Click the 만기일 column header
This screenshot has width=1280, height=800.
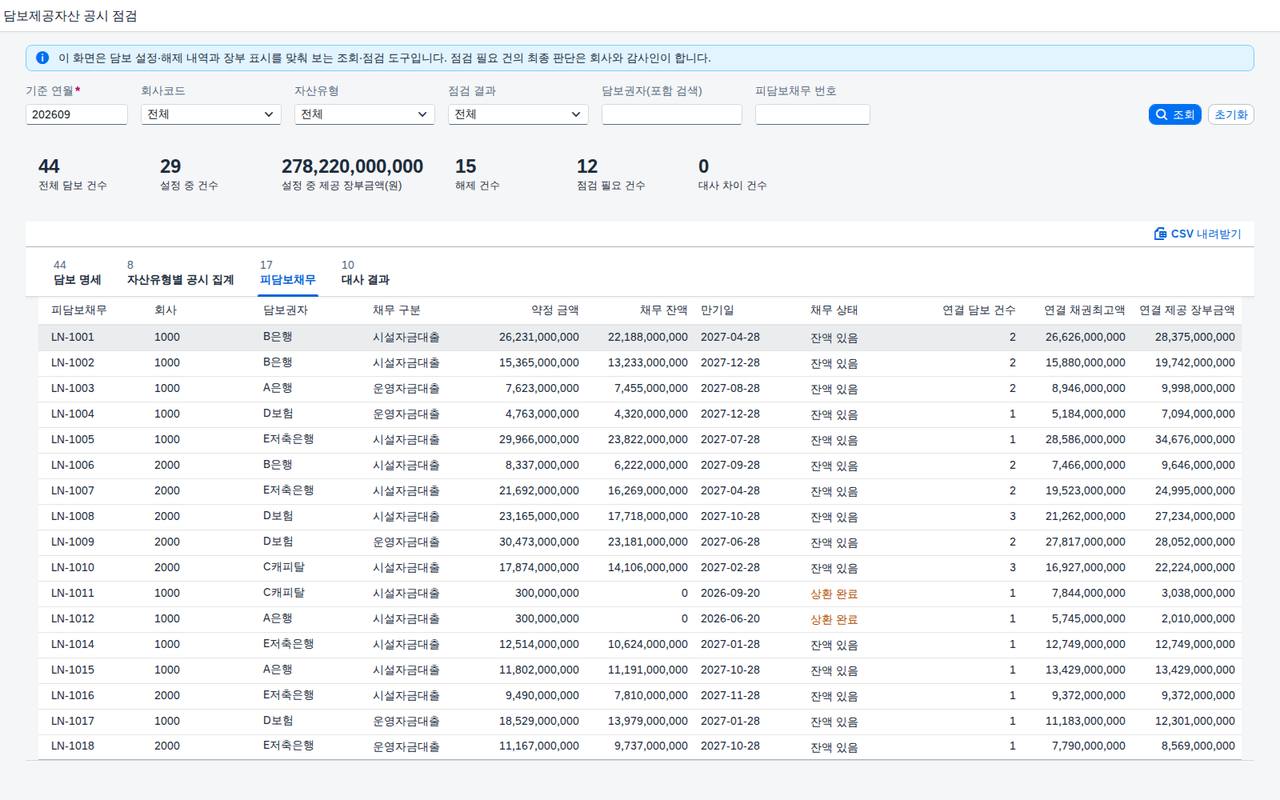pyautogui.click(x=717, y=311)
